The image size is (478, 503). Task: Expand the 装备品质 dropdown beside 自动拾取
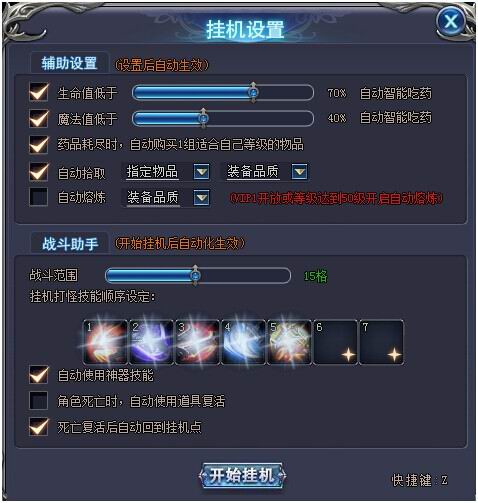coord(299,172)
